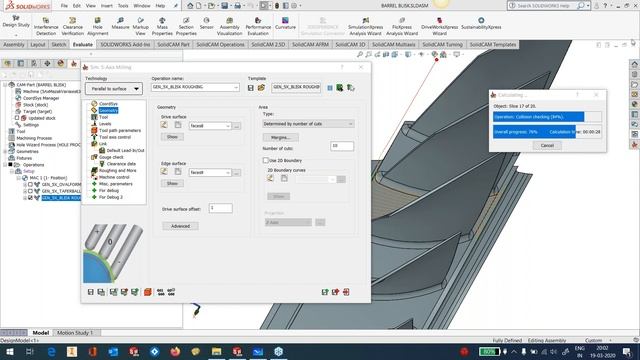This screenshot has width=640, height=360.
Task: Open Mass Properties
Action: [x=162, y=27]
